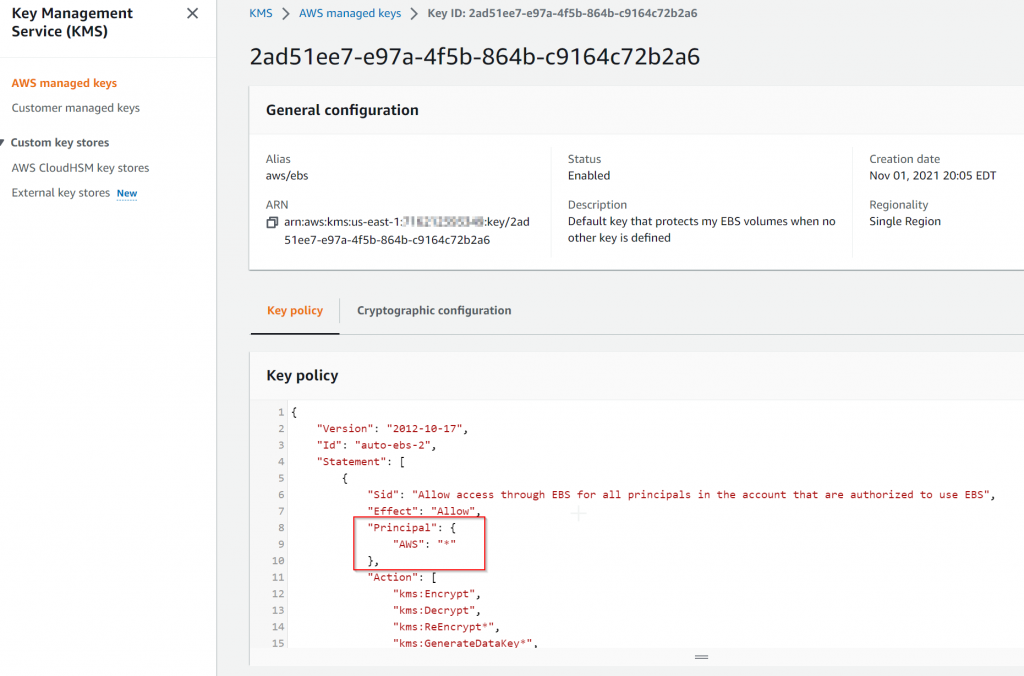Go to AWS managed keys breadcrumb
Viewport: 1024px width, 676px height.
[x=350, y=13]
